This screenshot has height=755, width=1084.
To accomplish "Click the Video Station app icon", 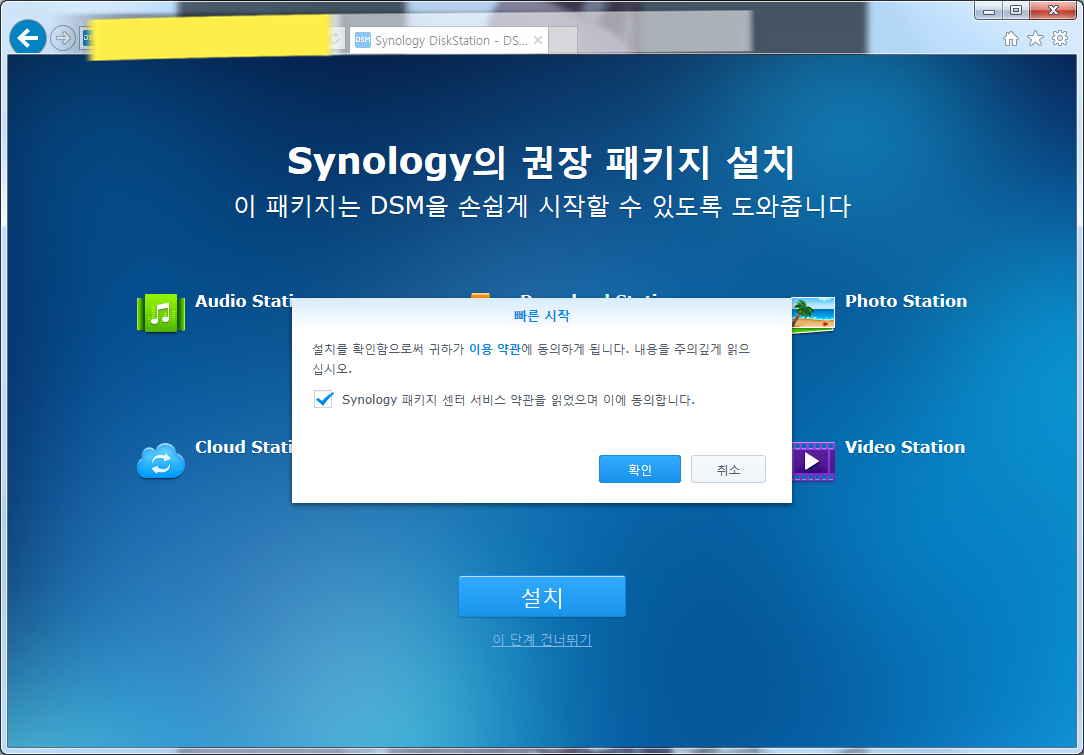I will tap(813, 460).
